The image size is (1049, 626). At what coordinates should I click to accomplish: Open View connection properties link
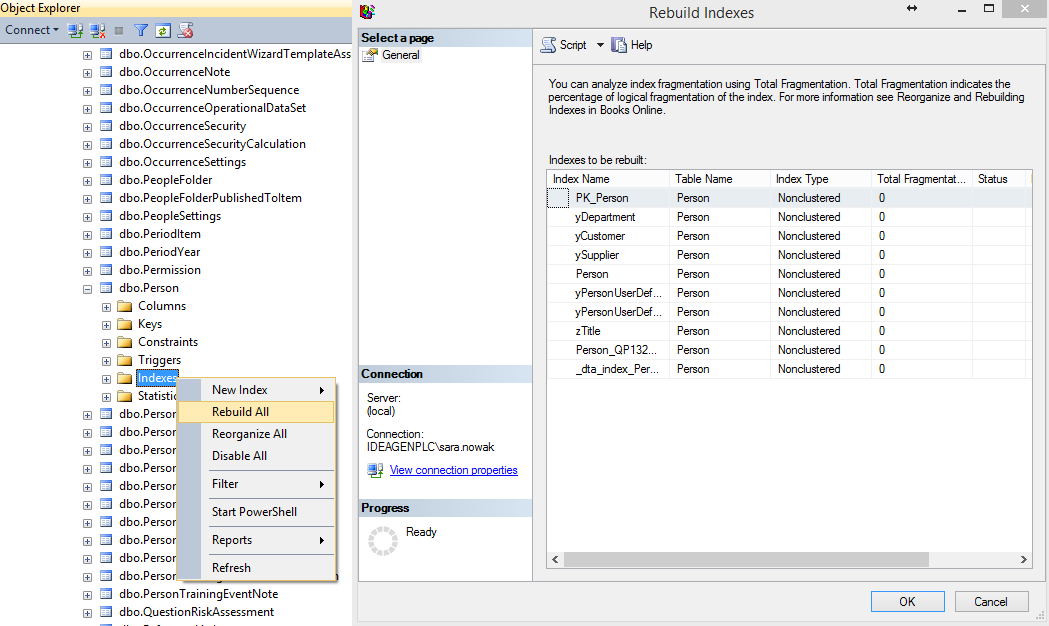click(x=454, y=470)
